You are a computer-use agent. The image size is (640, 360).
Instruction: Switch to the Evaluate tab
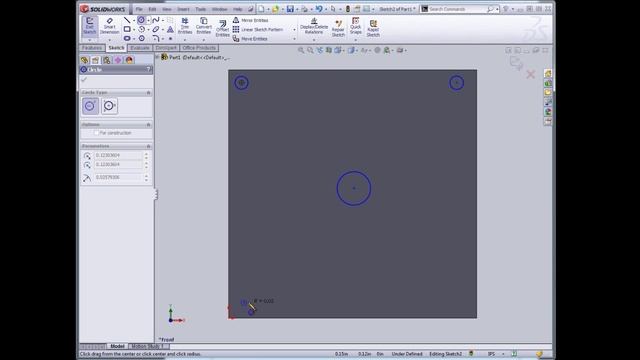tap(140, 48)
